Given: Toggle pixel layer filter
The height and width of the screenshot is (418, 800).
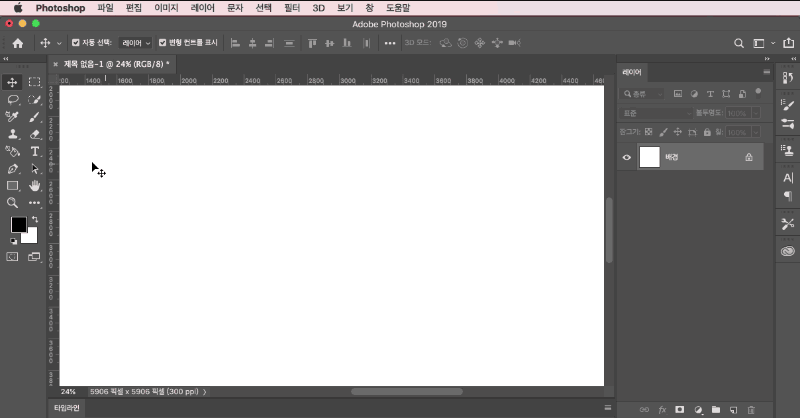Looking at the screenshot, I should [678, 94].
